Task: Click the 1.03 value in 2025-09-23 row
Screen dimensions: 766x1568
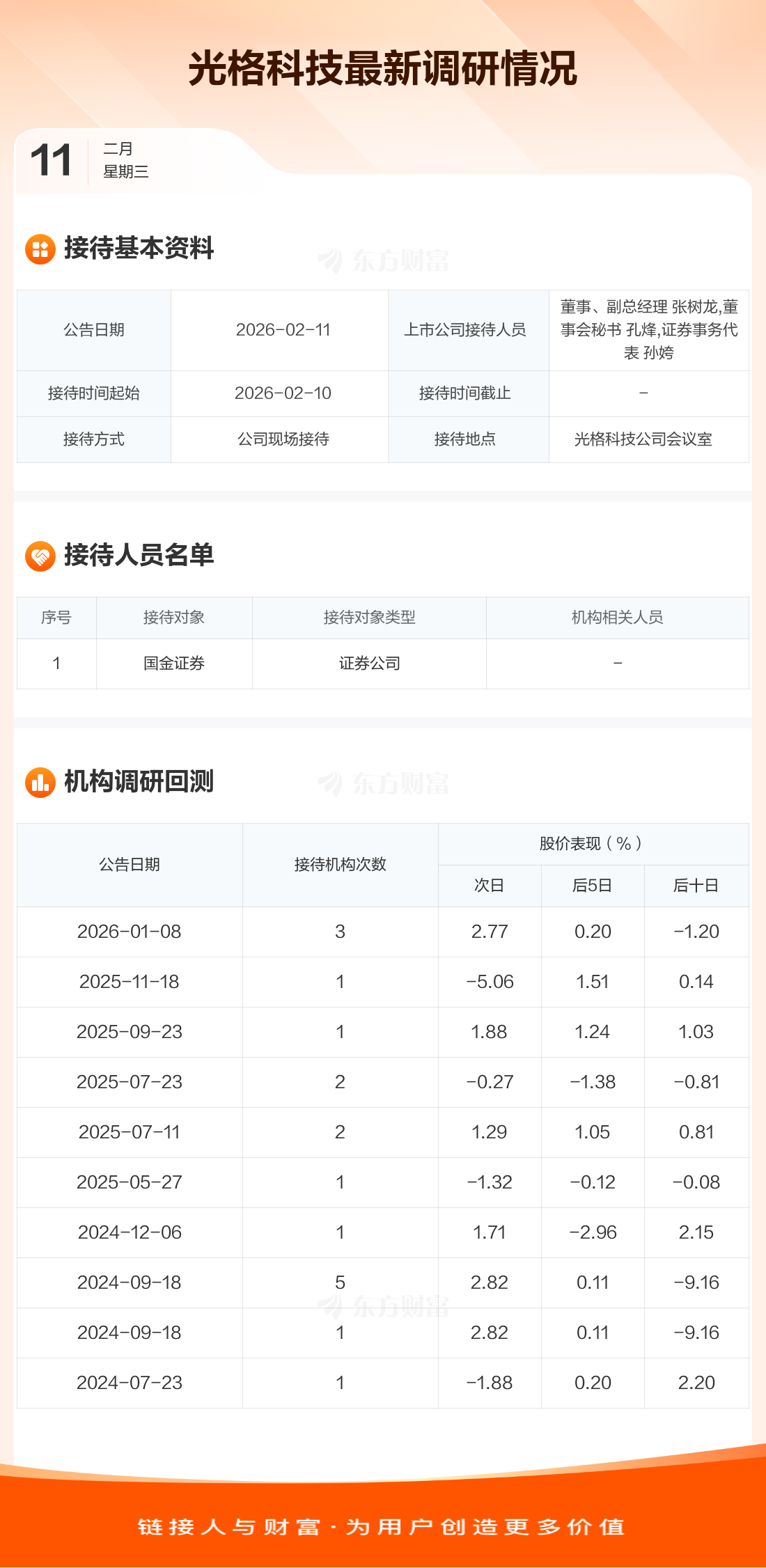Action: pyautogui.click(x=696, y=1032)
